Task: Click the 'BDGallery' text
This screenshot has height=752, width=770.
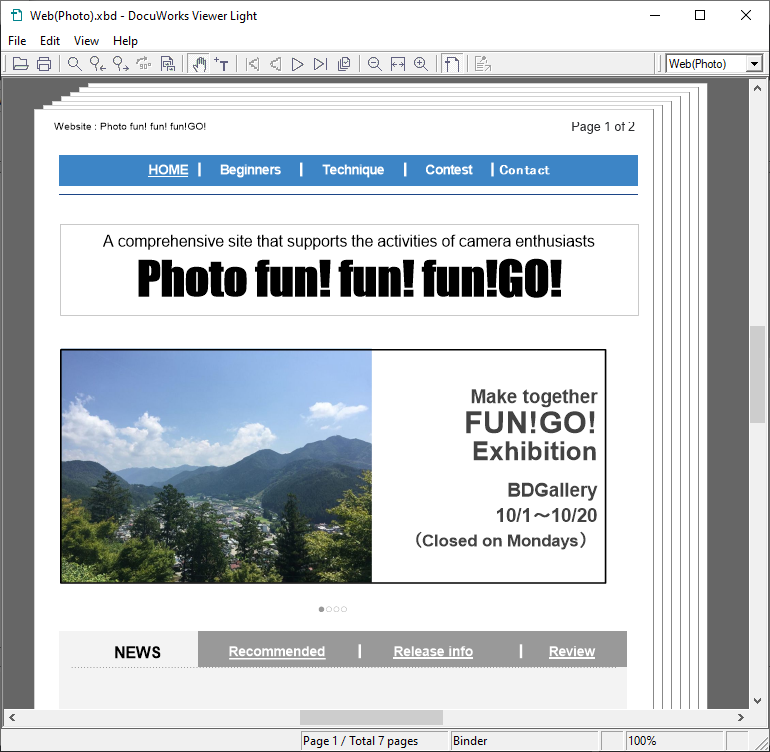Action: 552,490
